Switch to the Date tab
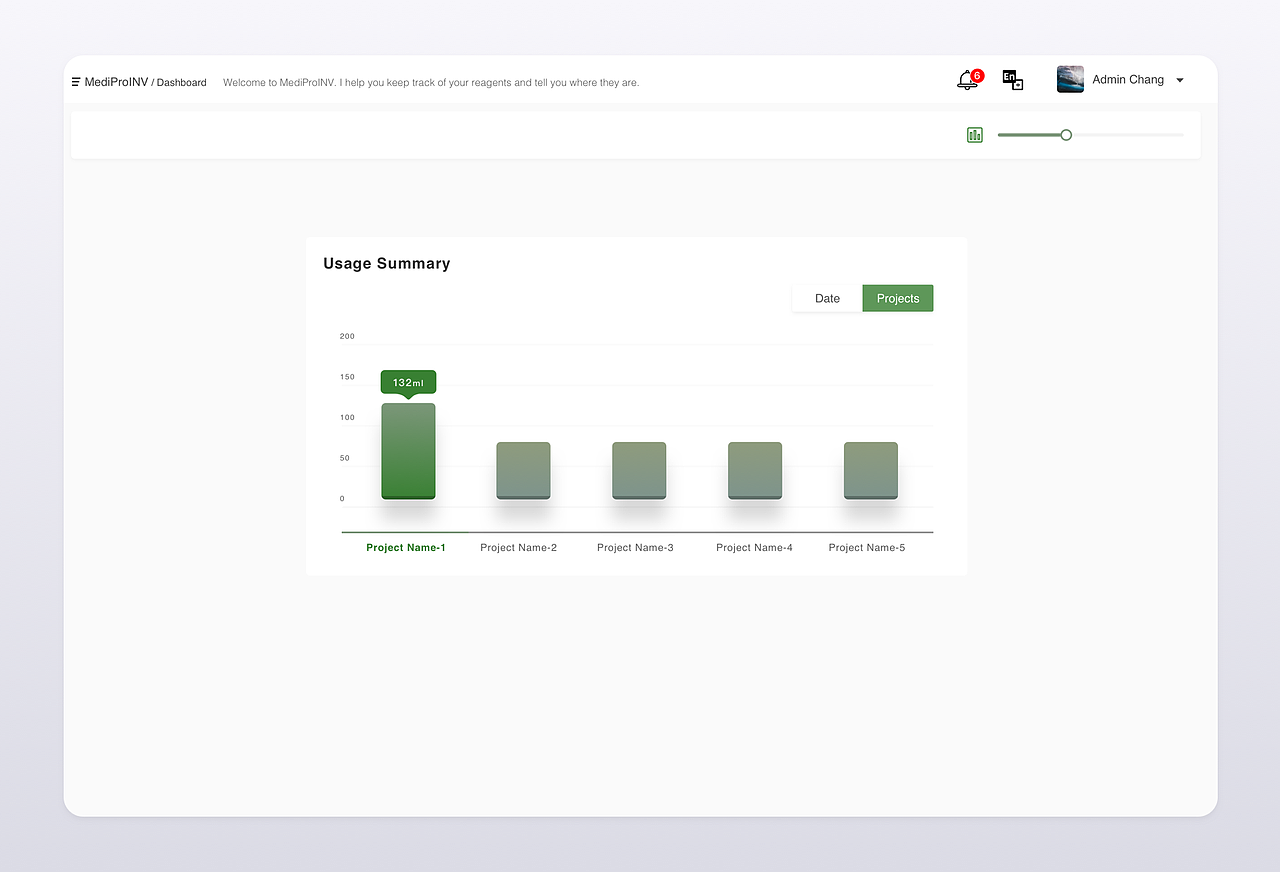 827,298
